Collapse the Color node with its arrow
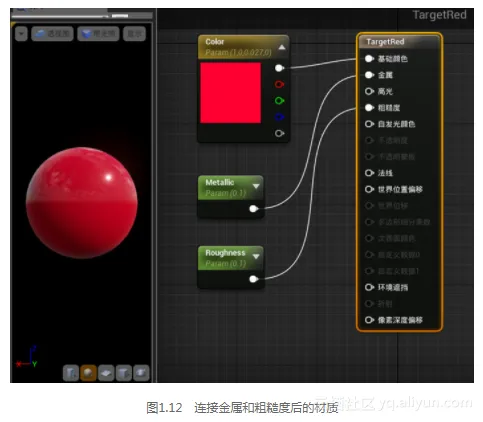The height and width of the screenshot is (422, 483). pyautogui.click(x=282, y=47)
